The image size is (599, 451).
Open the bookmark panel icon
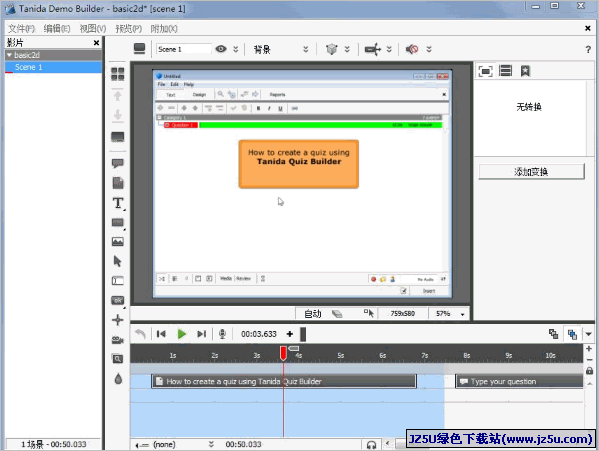click(x=525, y=71)
